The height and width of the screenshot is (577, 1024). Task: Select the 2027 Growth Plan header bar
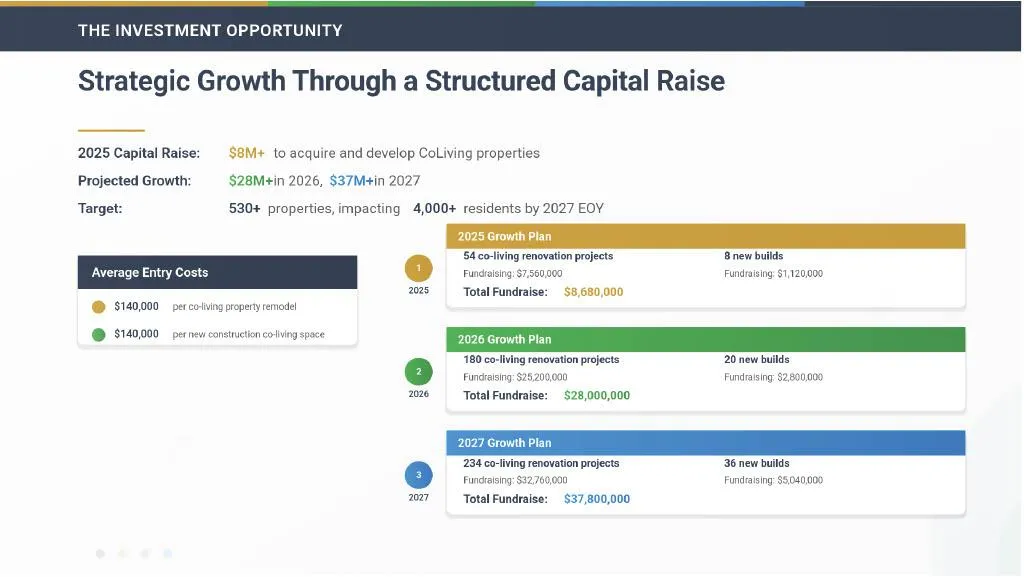[705, 443]
